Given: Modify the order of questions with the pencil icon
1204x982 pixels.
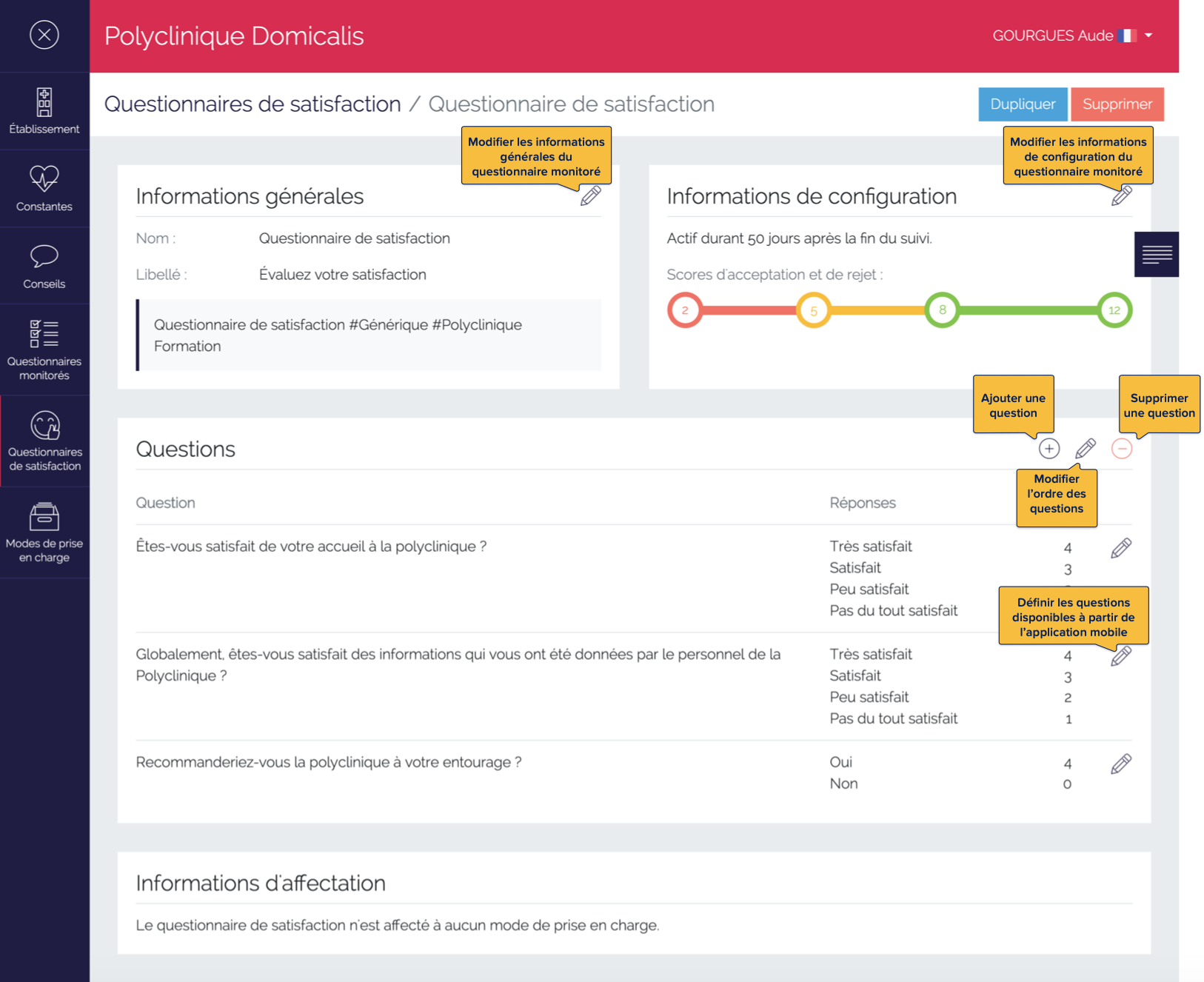Looking at the screenshot, I should click(x=1086, y=448).
